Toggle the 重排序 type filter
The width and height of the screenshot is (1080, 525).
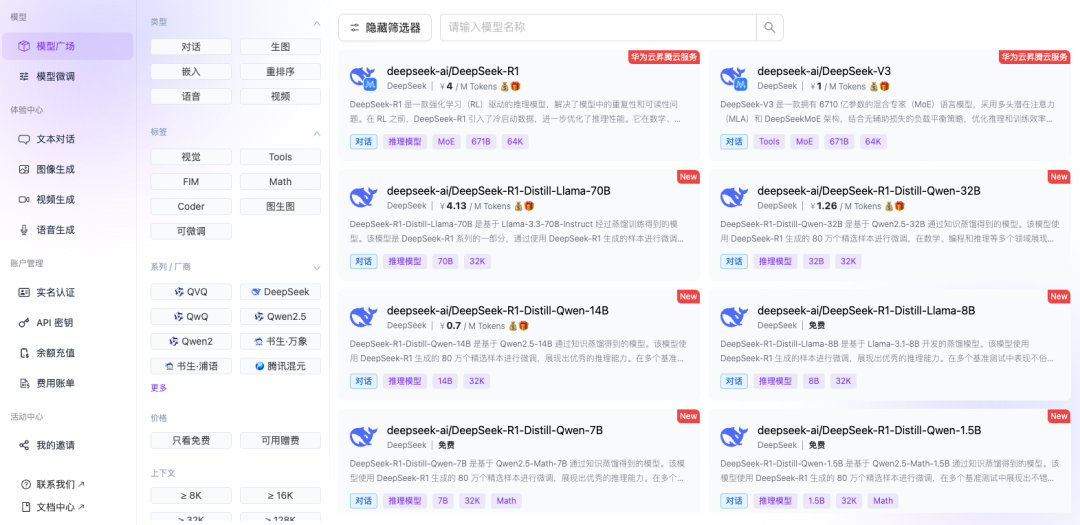[x=280, y=72]
